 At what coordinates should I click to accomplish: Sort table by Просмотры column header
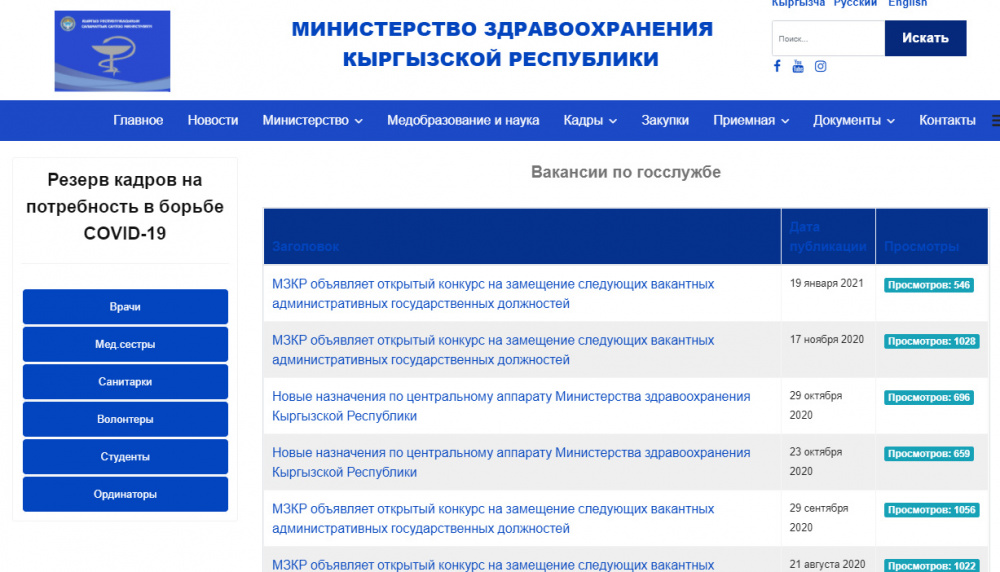[921, 247]
